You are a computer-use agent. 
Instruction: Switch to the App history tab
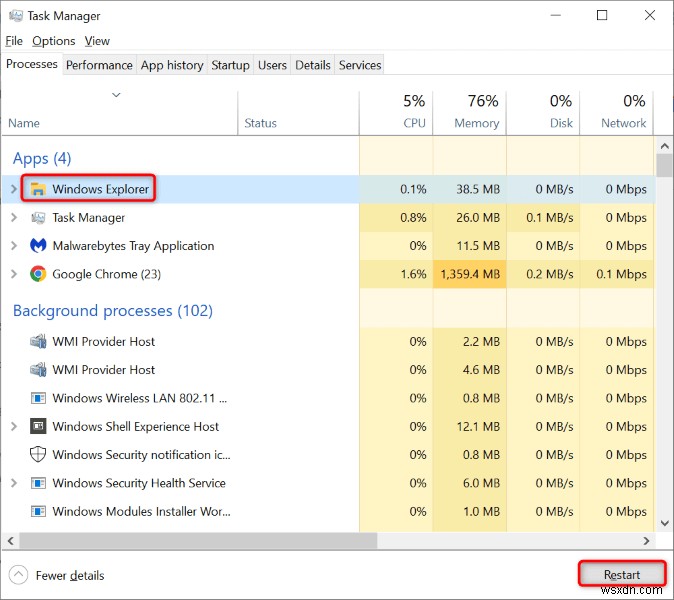tap(172, 65)
